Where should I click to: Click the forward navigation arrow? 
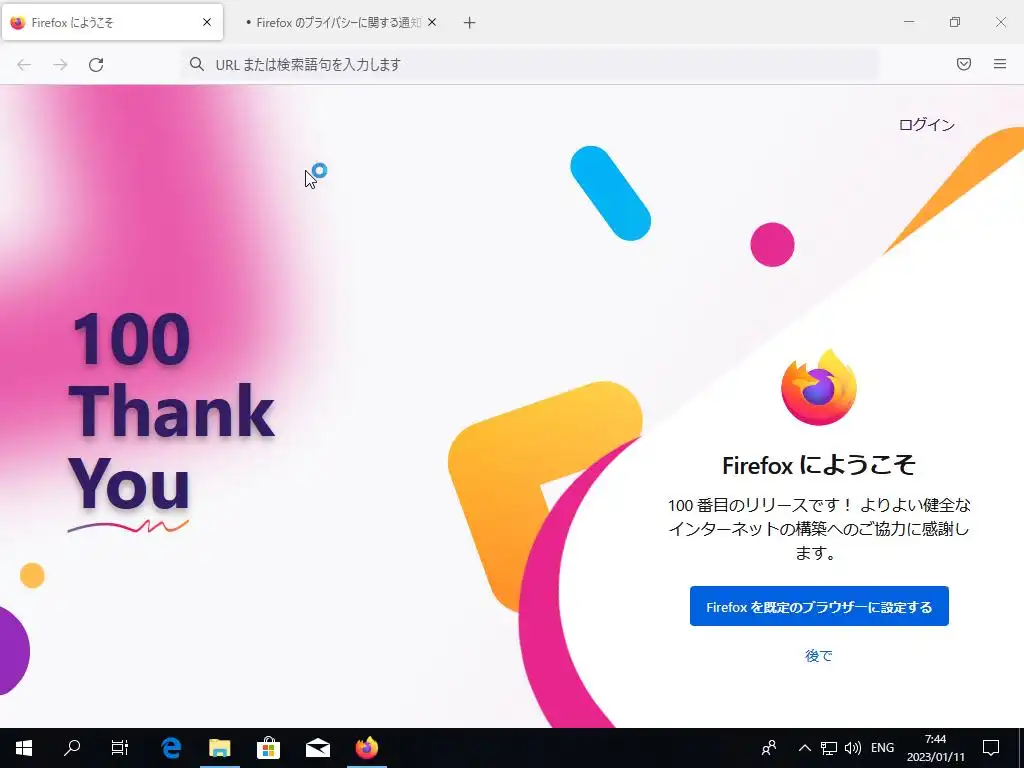coord(60,65)
